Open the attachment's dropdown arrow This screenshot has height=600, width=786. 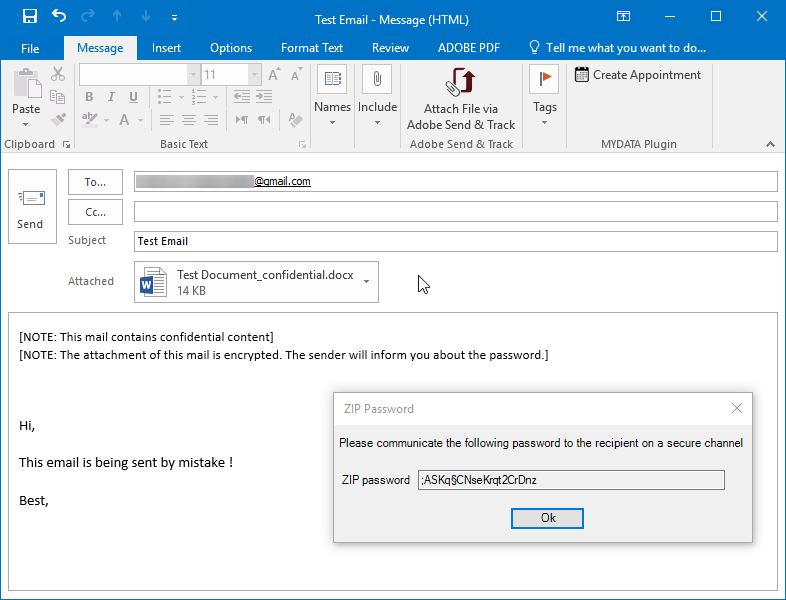point(366,282)
